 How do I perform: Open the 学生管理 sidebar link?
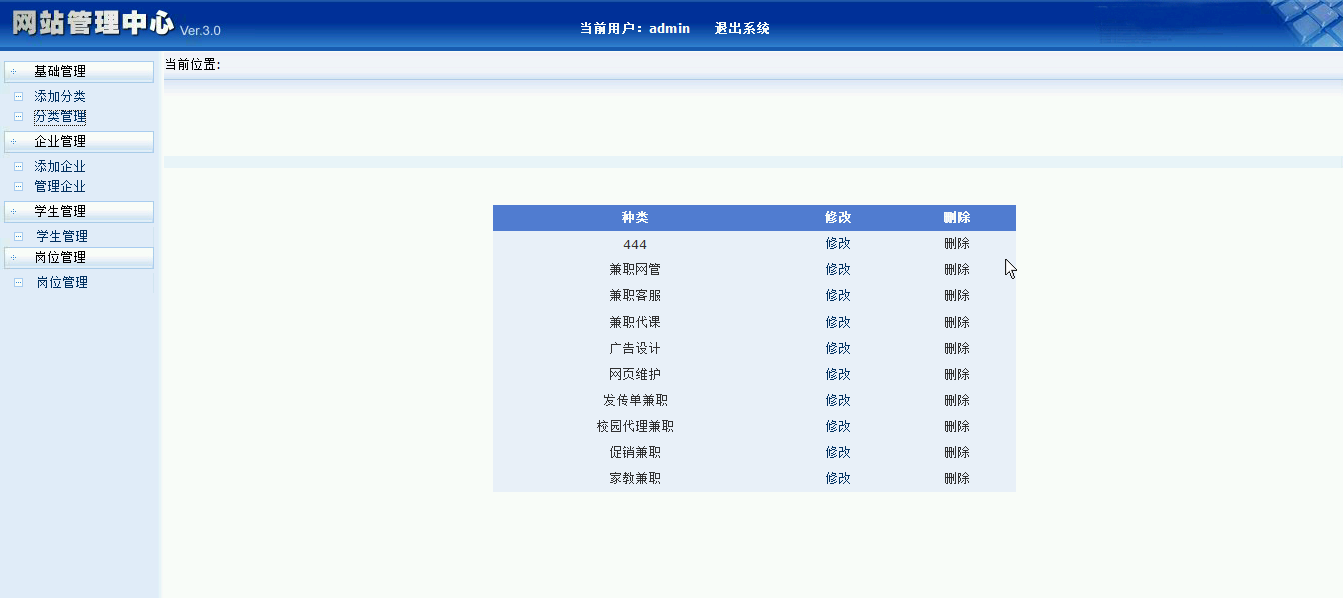tap(62, 237)
